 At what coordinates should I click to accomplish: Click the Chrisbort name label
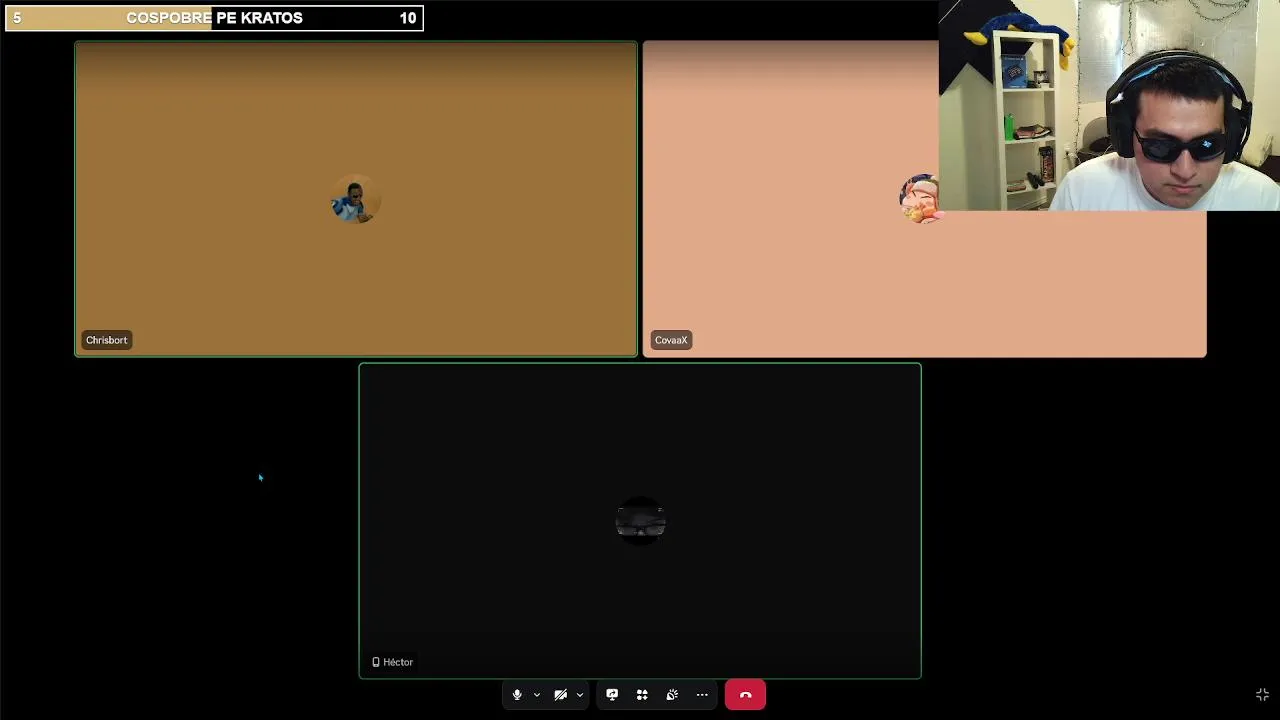coord(106,340)
